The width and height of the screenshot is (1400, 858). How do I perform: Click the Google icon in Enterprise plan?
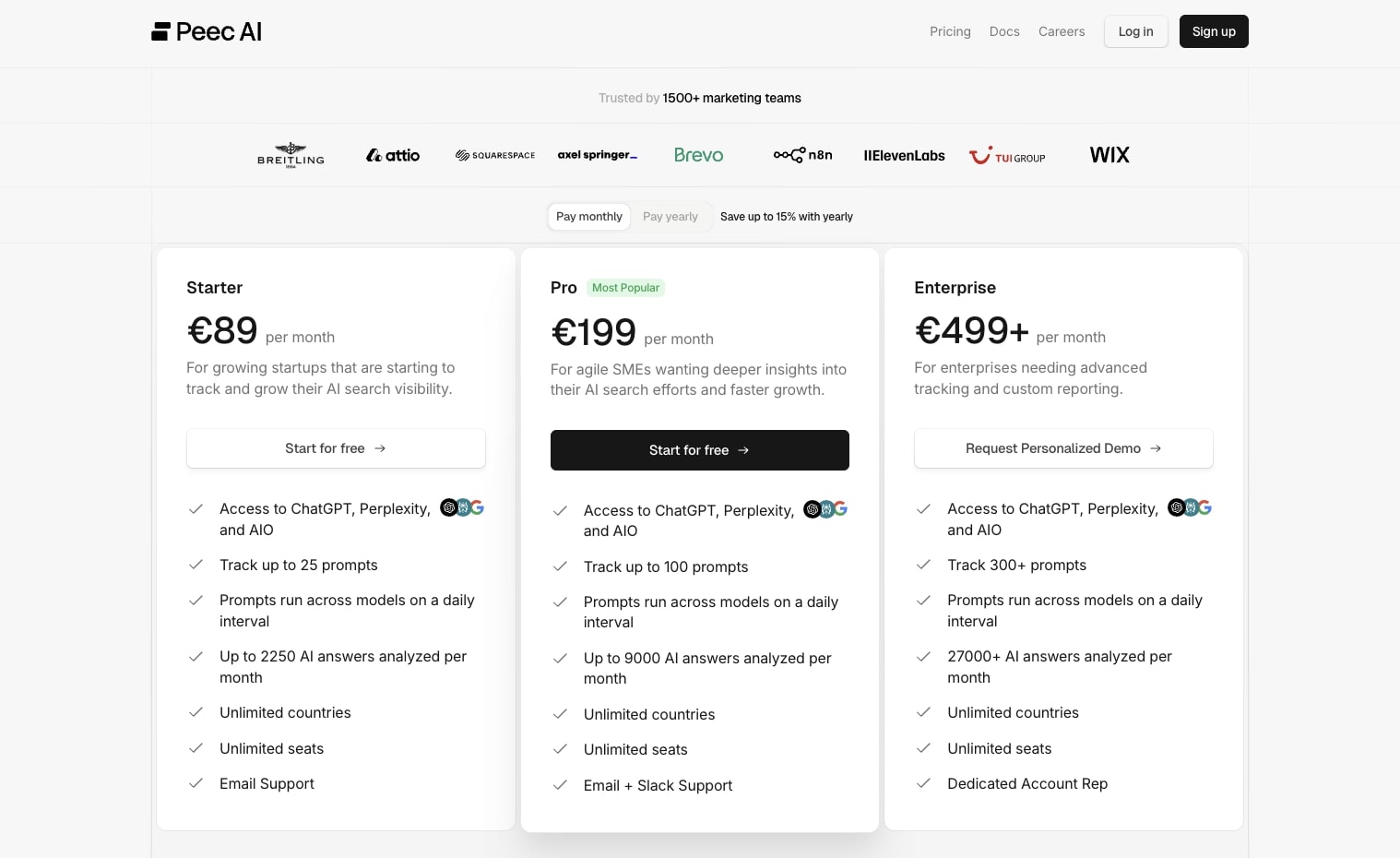pos(1205,507)
